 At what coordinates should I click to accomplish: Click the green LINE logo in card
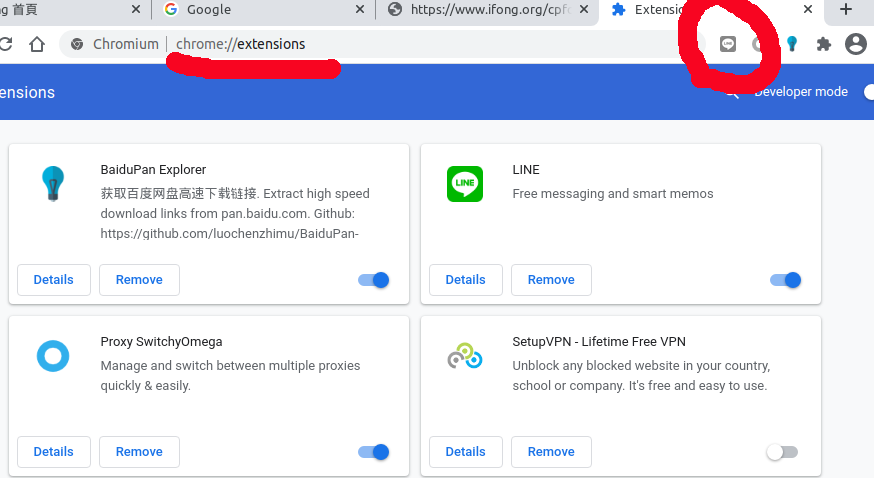pyautogui.click(x=464, y=184)
